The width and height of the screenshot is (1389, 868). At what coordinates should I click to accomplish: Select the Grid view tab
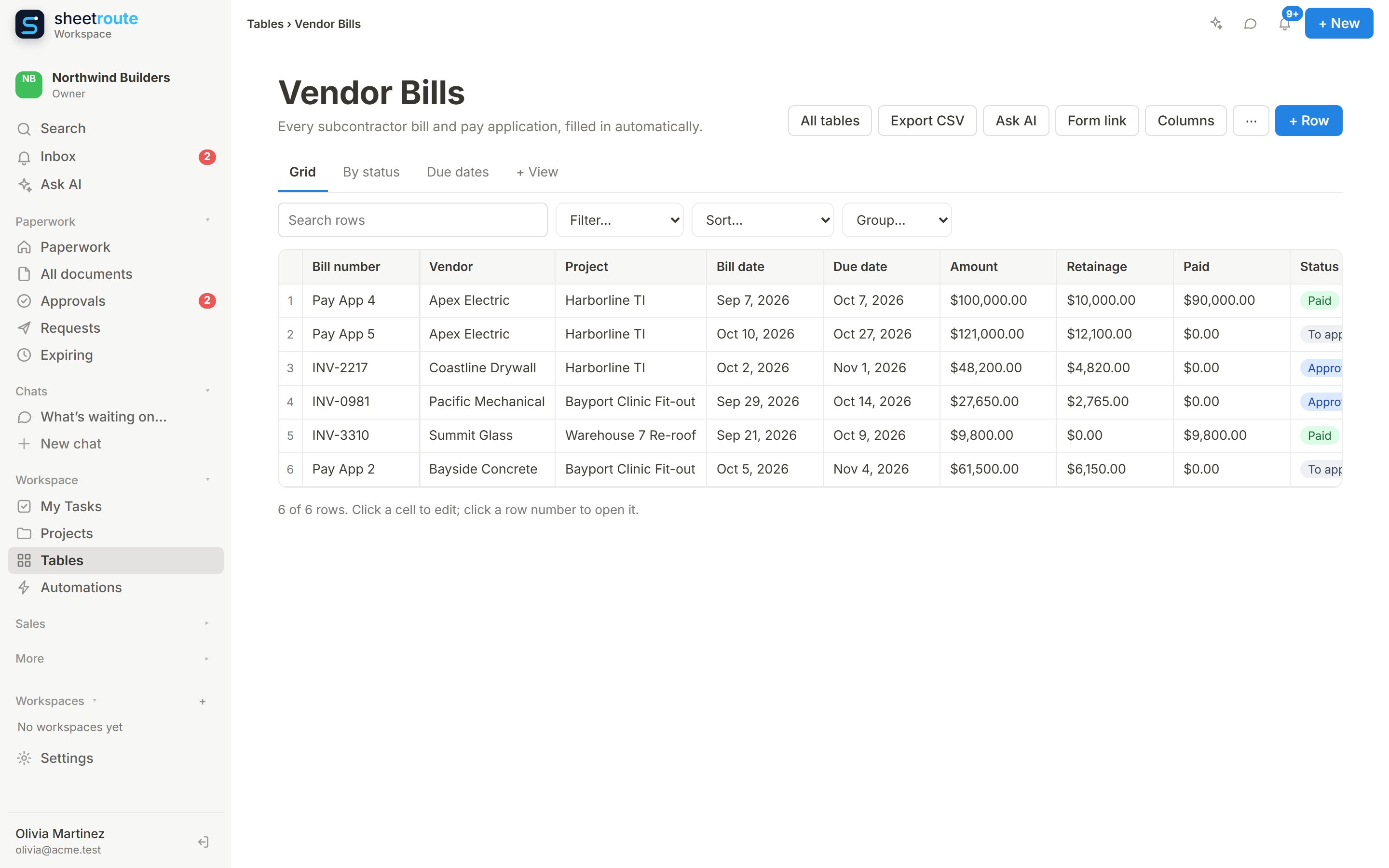[x=302, y=172]
